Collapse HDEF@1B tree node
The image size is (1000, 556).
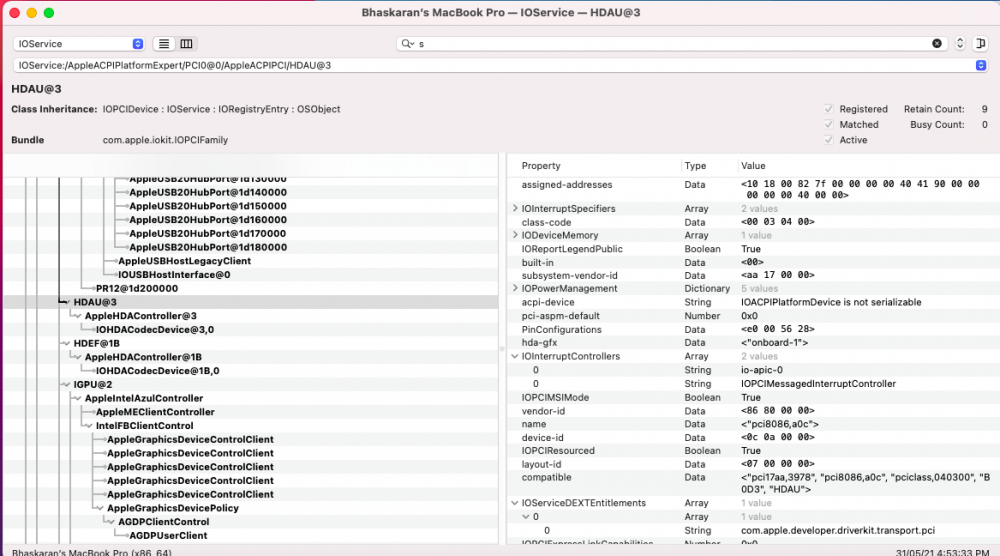66,343
